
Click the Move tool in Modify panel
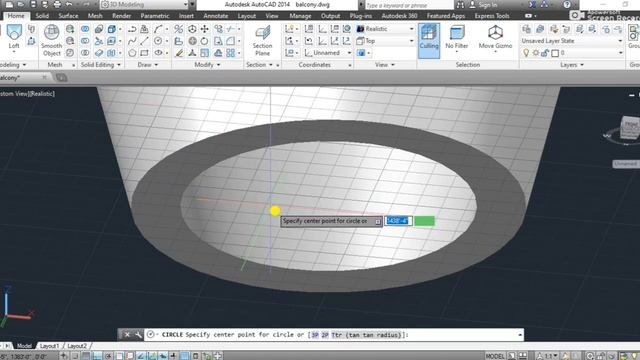click(x=204, y=29)
